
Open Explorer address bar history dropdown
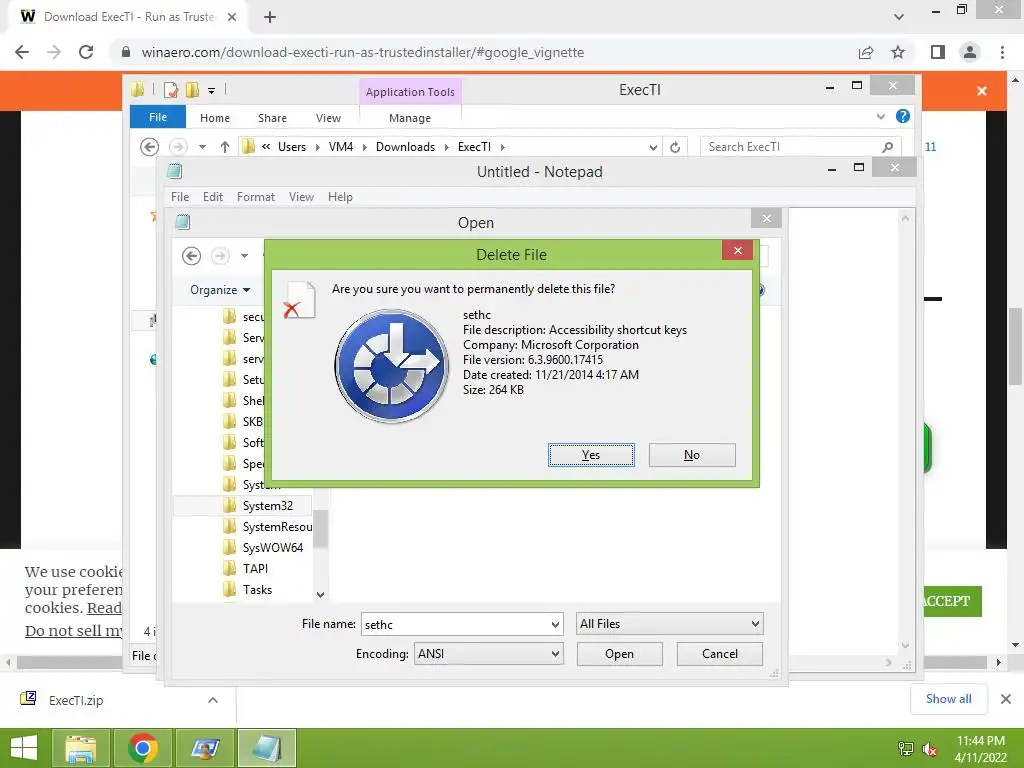pyautogui.click(x=653, y=148)
